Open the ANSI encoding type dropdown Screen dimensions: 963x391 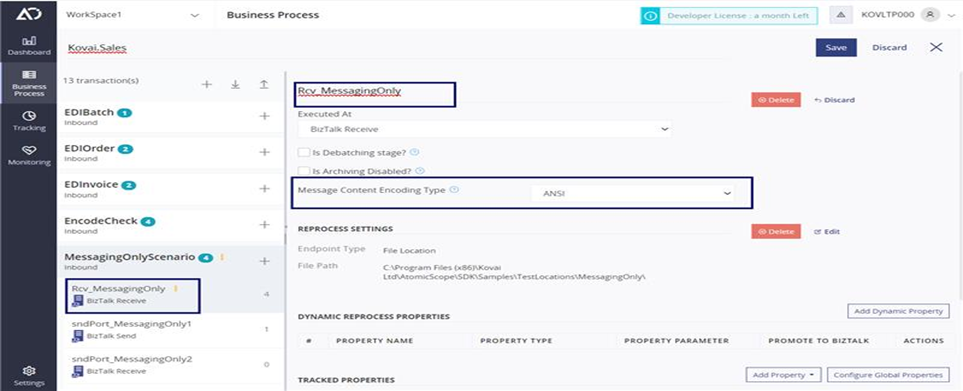click(x=632, y=193)
